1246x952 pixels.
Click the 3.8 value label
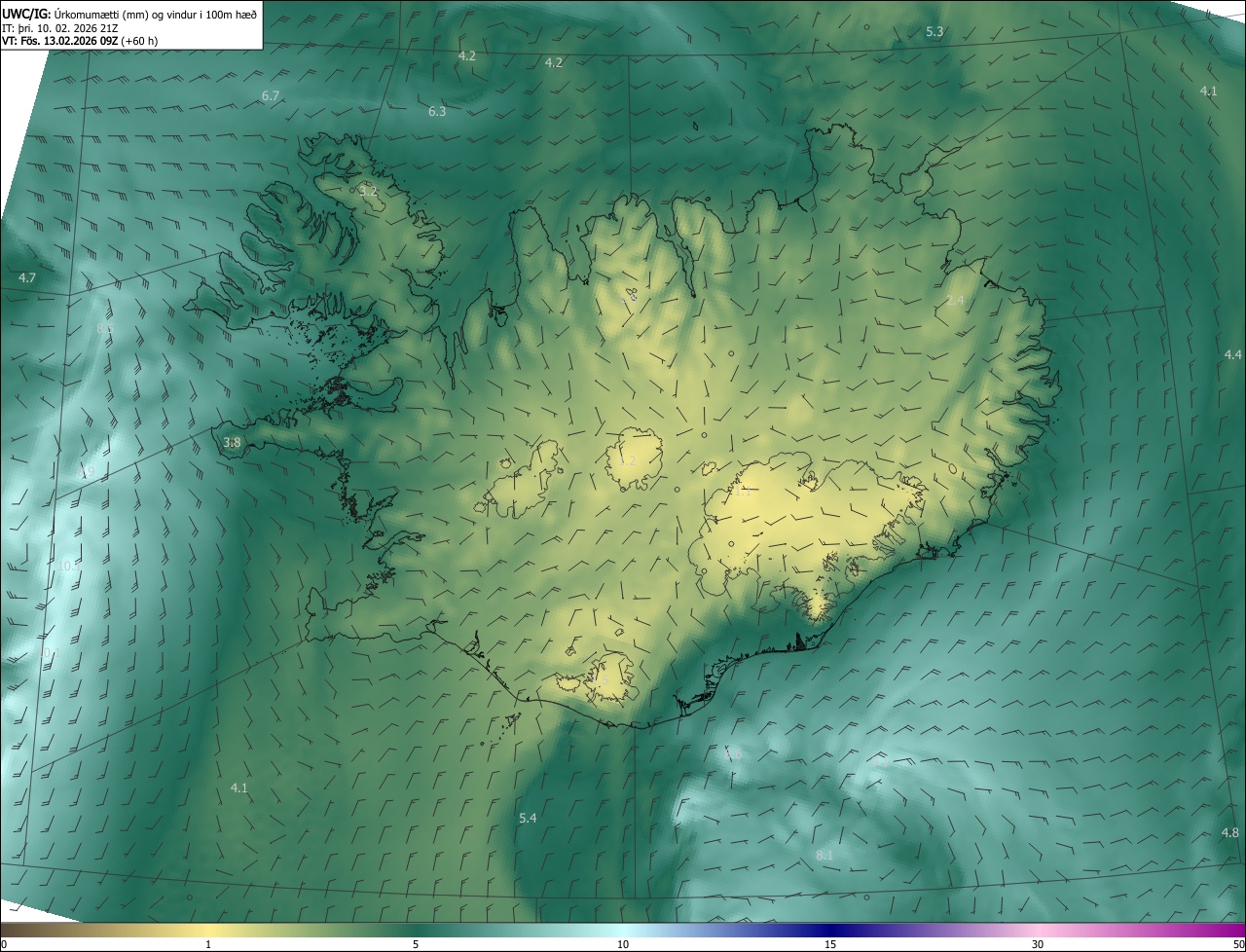232,442
